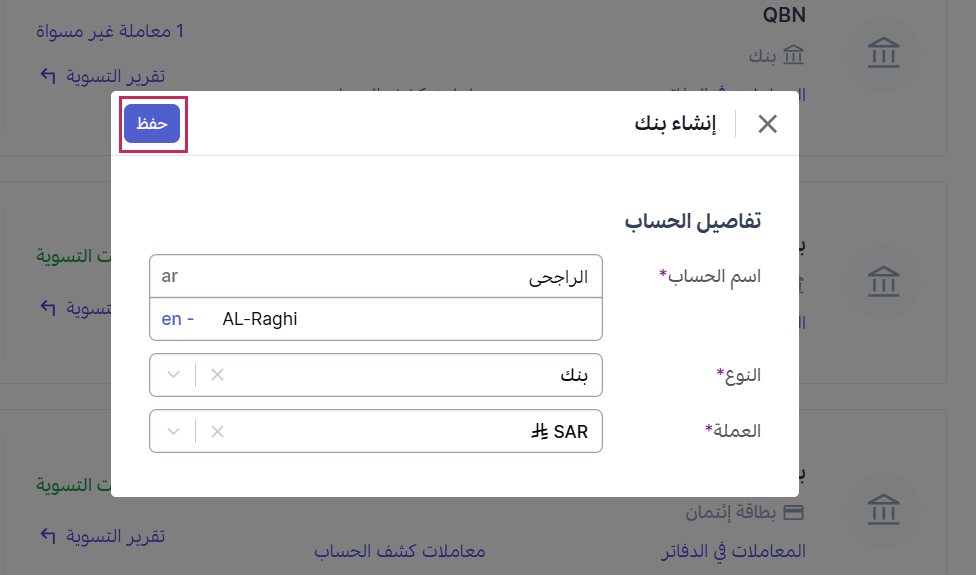Click the top reconciliation report arrow icon

point(48,76)
